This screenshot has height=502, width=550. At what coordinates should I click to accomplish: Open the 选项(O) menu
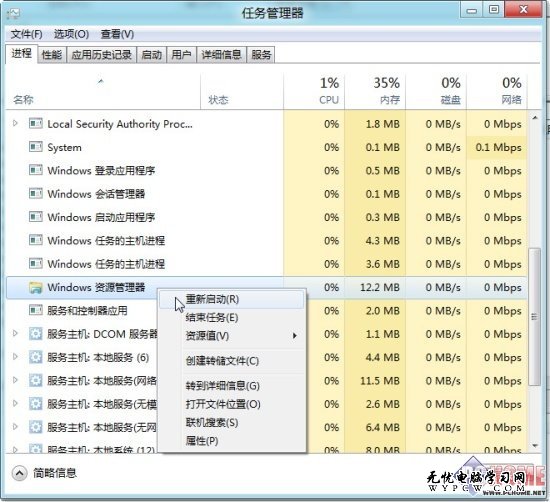click(x=71, y=34)
